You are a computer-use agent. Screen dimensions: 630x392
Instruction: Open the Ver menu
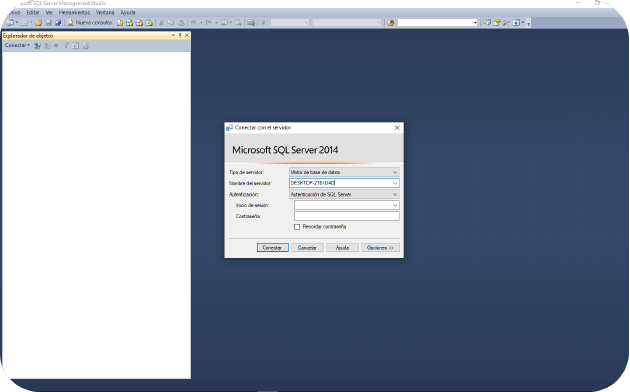pos(49,12)
